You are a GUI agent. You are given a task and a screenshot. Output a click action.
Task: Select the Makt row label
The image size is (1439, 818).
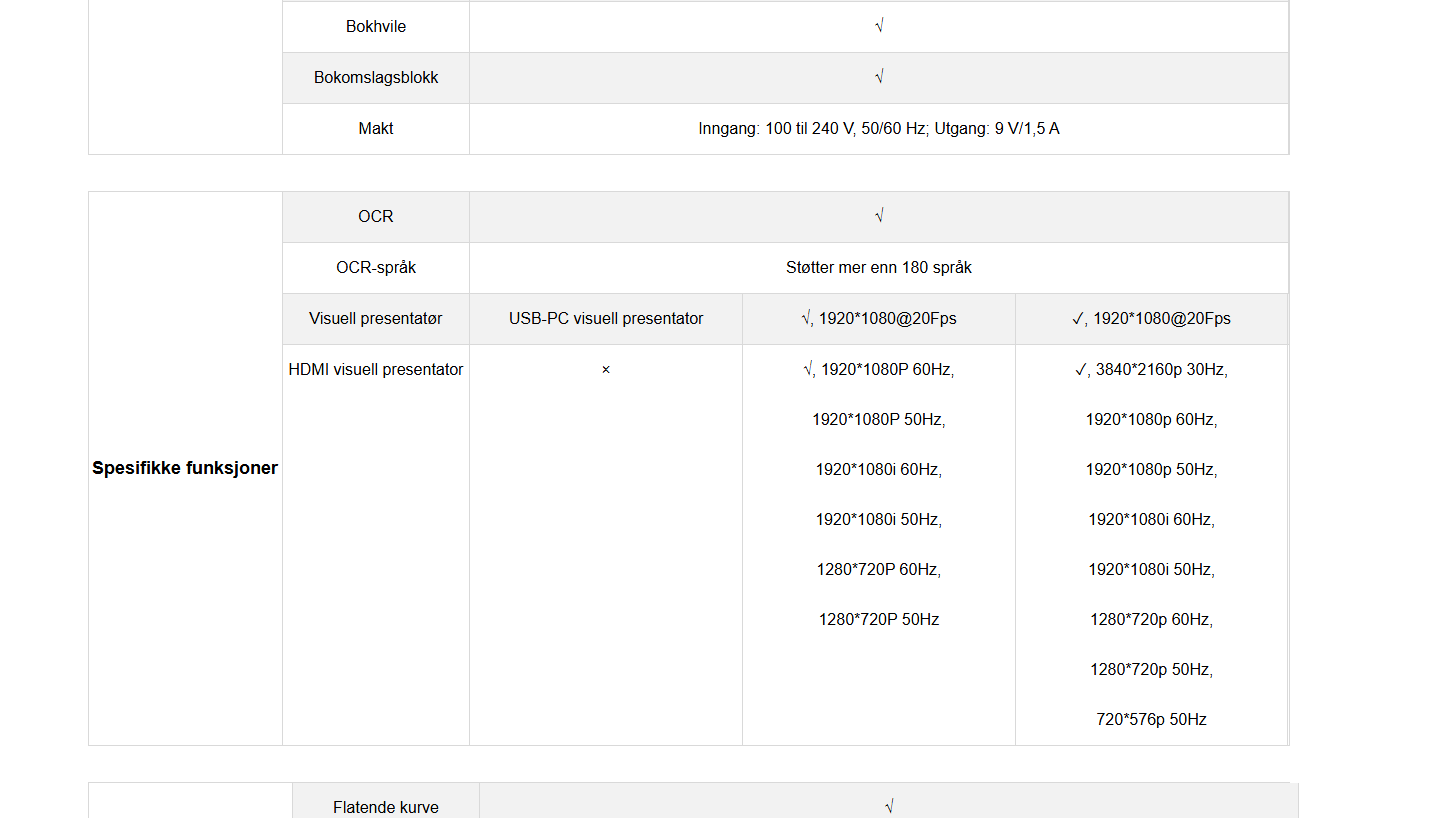pyautogui.click(x=376, y=129)
